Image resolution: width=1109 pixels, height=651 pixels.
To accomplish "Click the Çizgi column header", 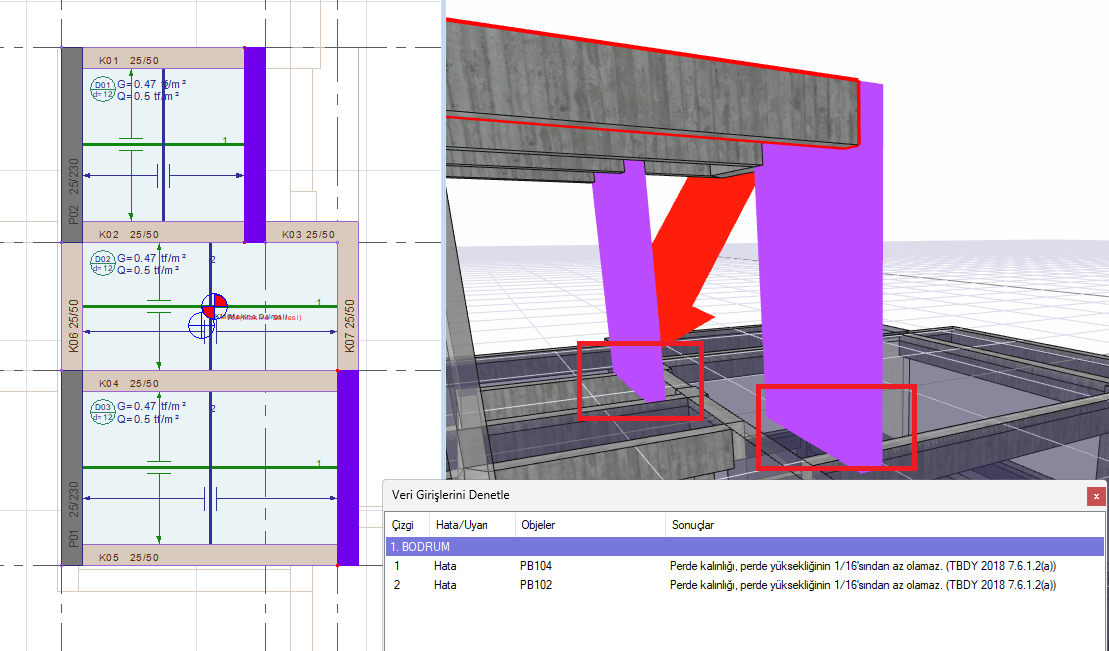I will (404, 525).
